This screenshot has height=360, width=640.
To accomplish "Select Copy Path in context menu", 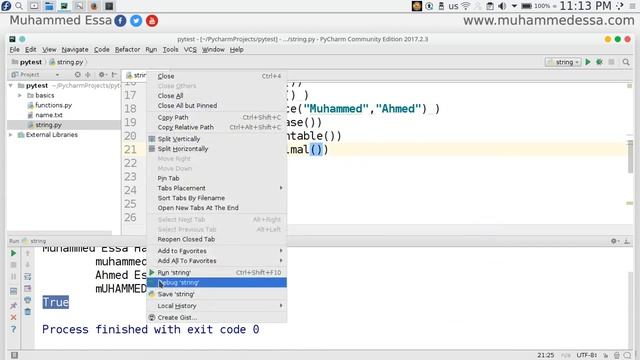I will 217,118.
